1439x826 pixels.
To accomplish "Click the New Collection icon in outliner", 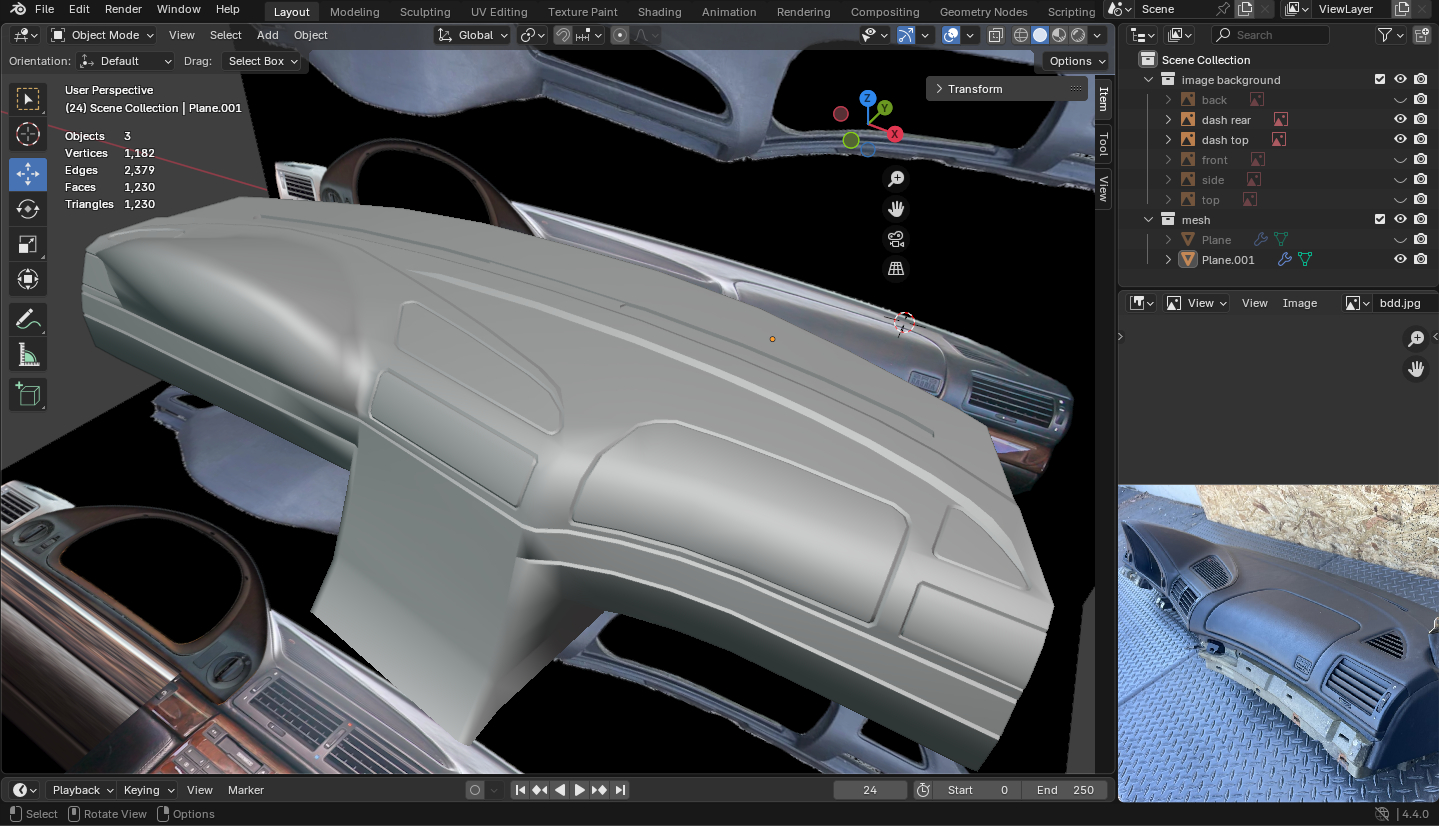I will [x=1422, y=35].
